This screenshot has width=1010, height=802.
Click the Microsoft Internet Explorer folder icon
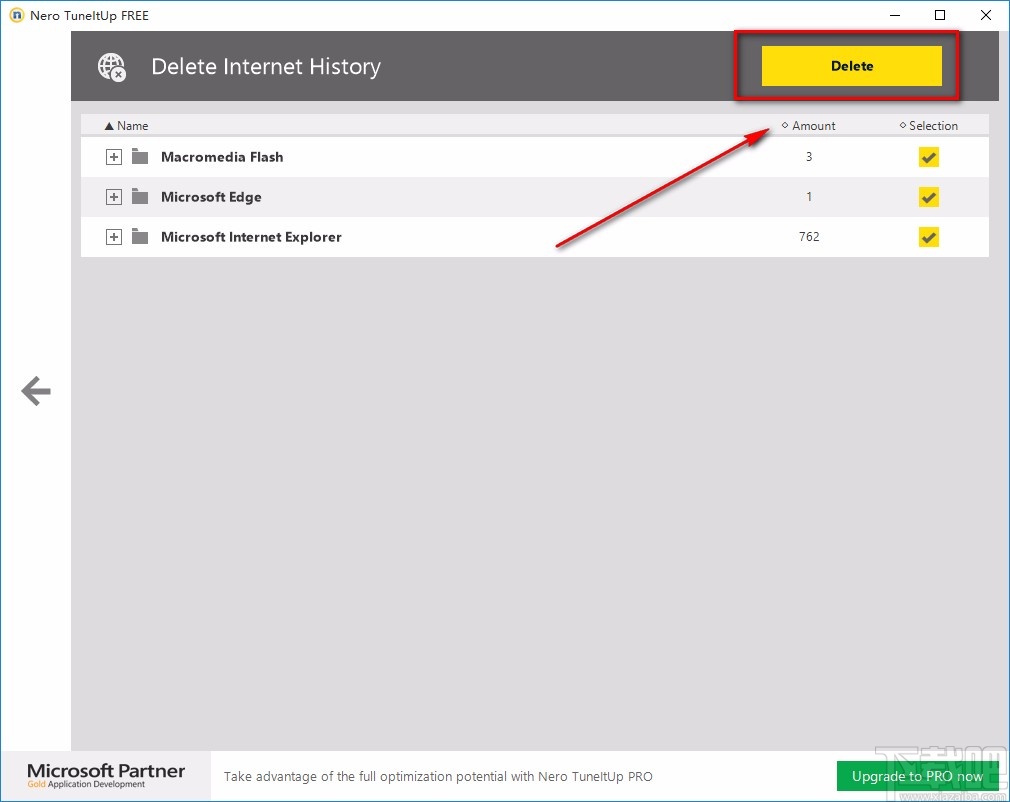click(140, 236)
